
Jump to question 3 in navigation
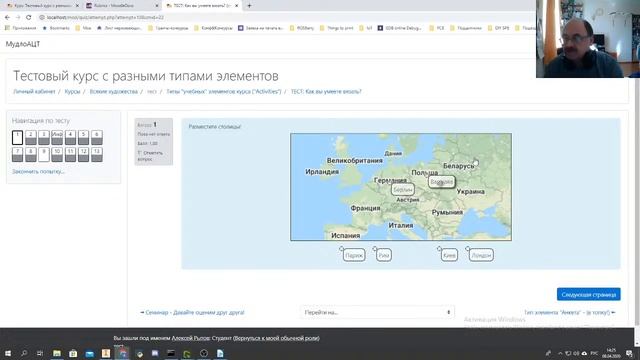coord(44,138)
